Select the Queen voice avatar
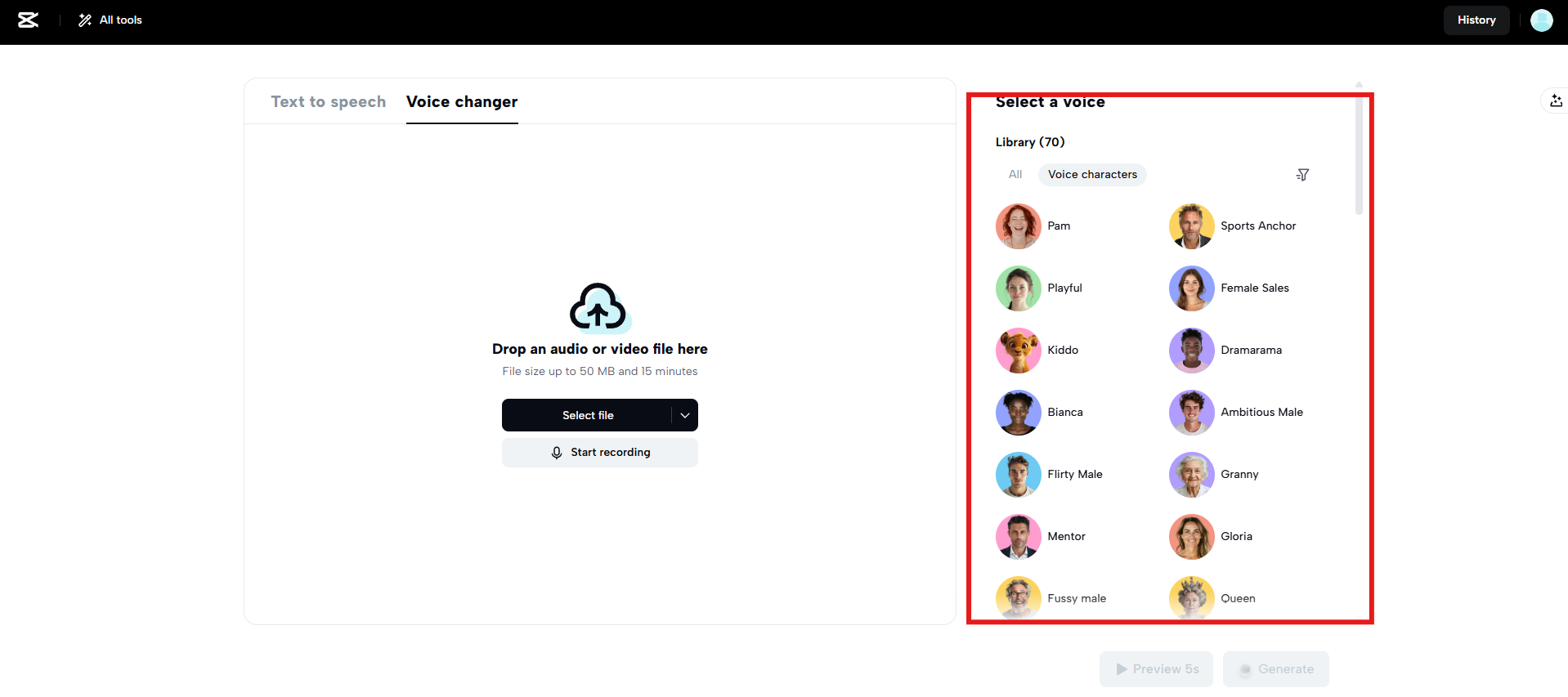Viewport: 1568px width, 697px height. [1192, 598]
